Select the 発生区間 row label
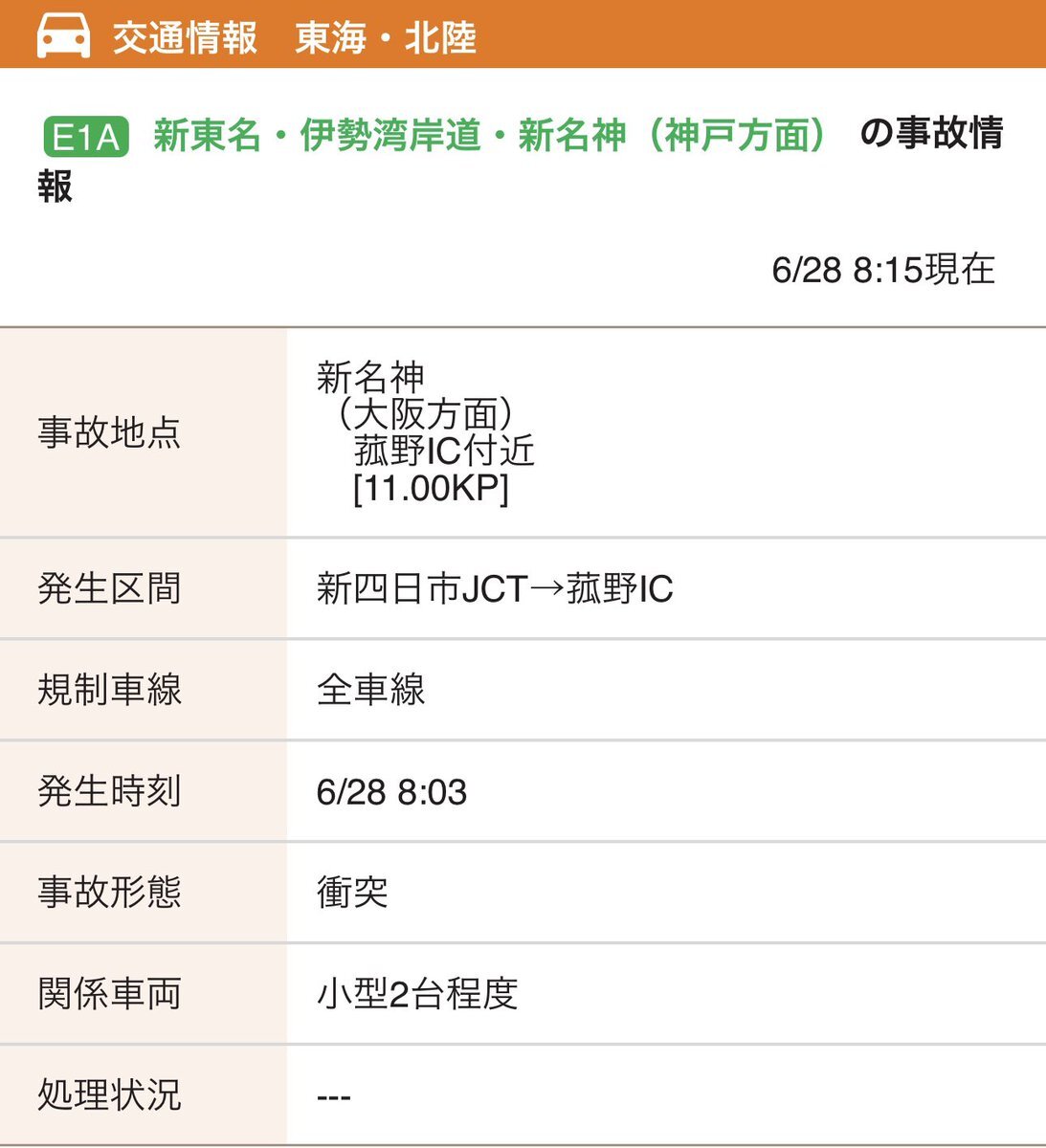This screenshot has width=1046, height=1148. 109,588
